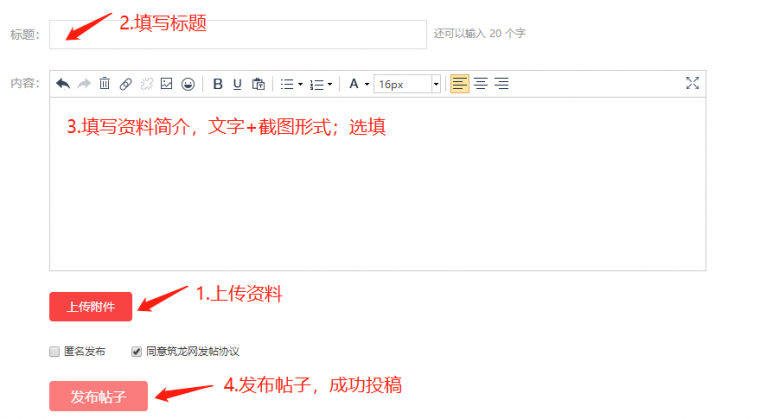Uncheck the 同意筑龙网发帖协议 agreement checkbox

[x=136, y=352]
